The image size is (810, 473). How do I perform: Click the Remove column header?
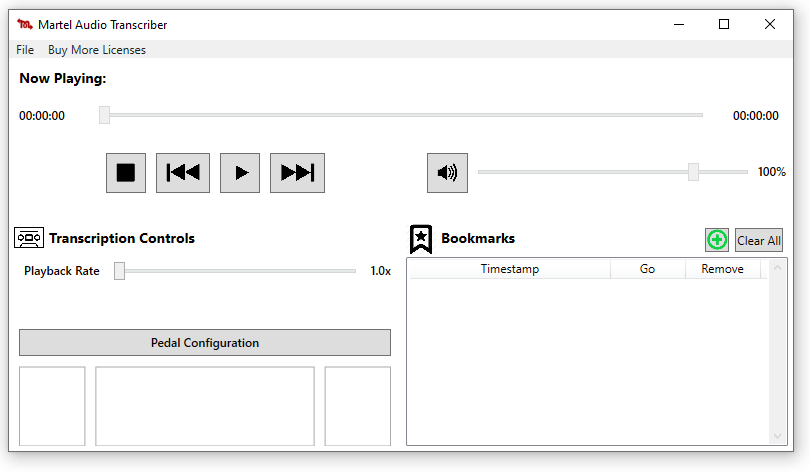click(x=722, y=269)
